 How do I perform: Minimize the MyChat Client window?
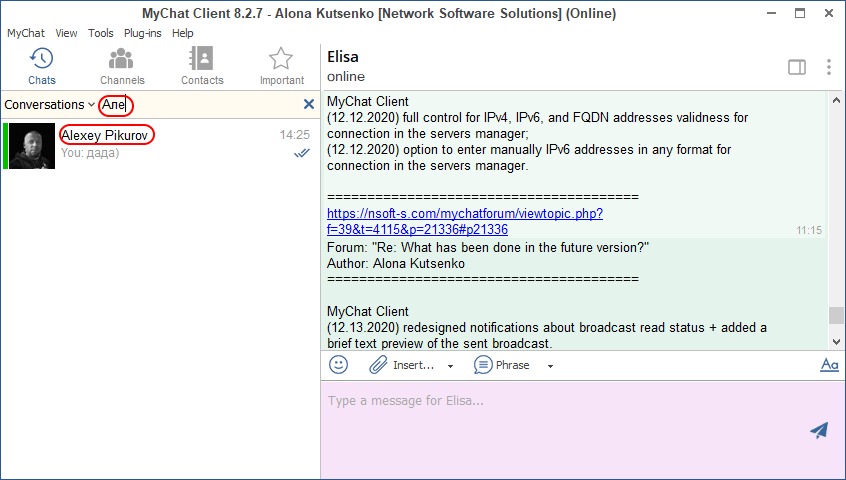772,13
